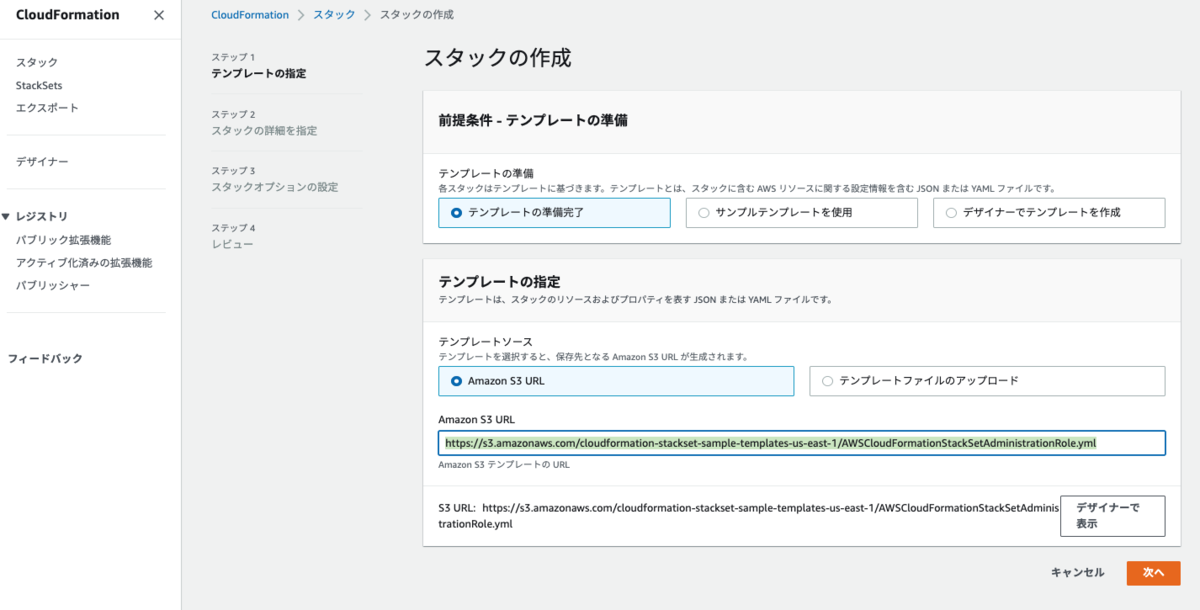Screen dimensions: 1200x610
Task: Select the Amazon S3 URL radio option
Action: point(616,381)
